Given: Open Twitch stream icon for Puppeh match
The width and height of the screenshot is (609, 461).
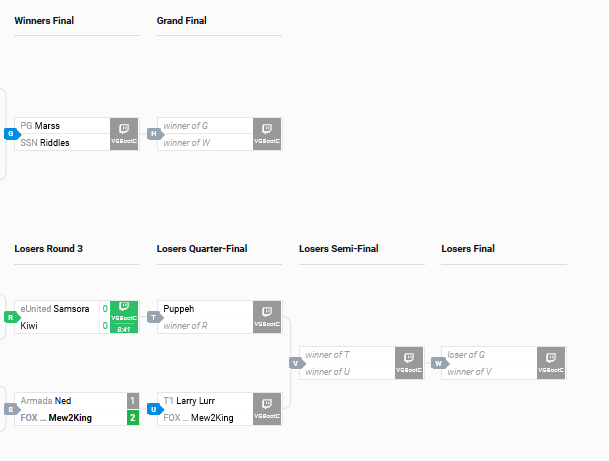Looking at the screenshot, I should coord(267,317).
